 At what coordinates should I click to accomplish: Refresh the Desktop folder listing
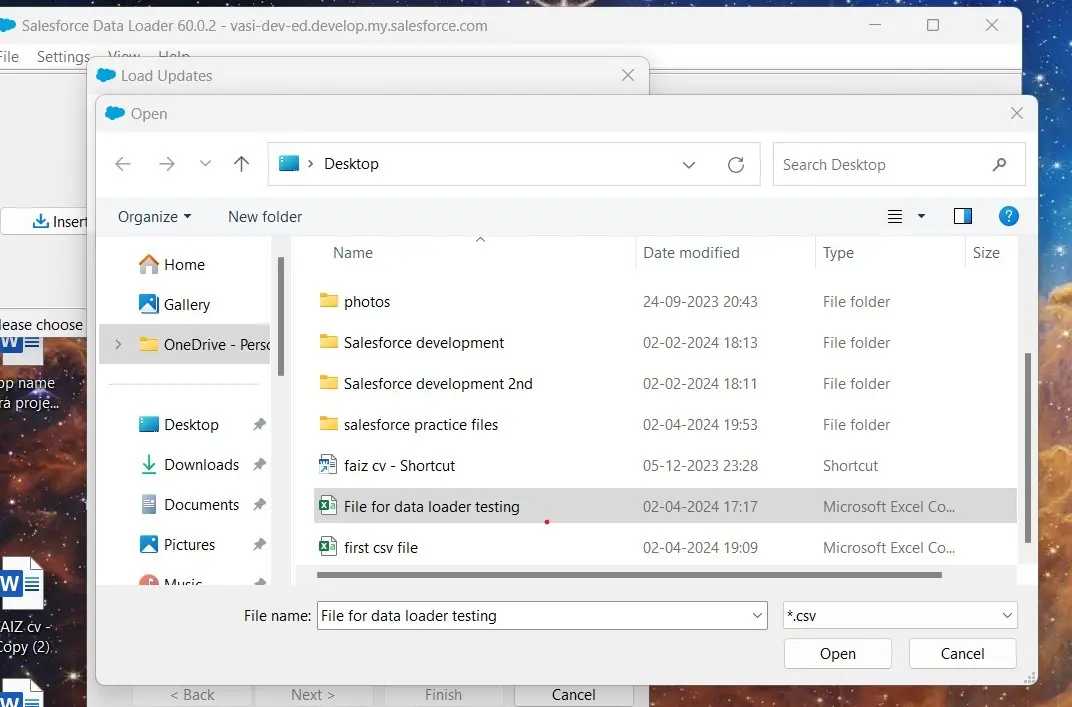736,165
